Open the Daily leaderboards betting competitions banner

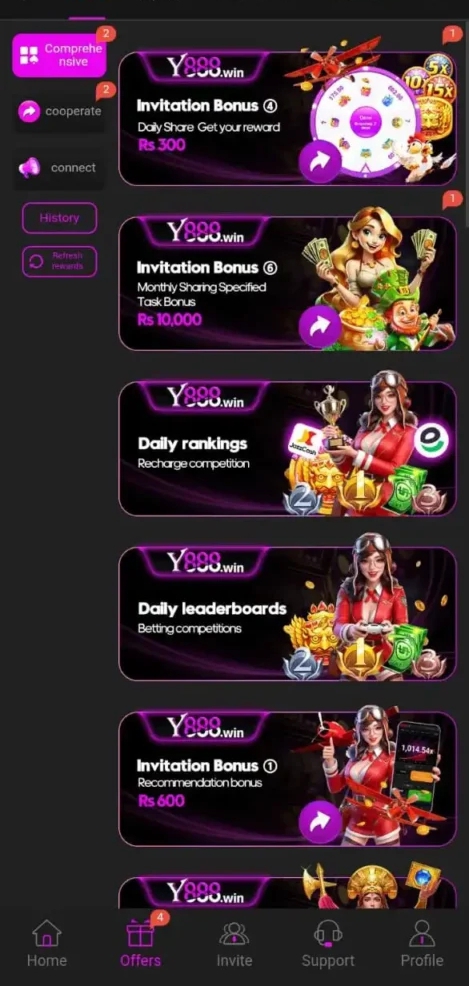click(287, 613)
